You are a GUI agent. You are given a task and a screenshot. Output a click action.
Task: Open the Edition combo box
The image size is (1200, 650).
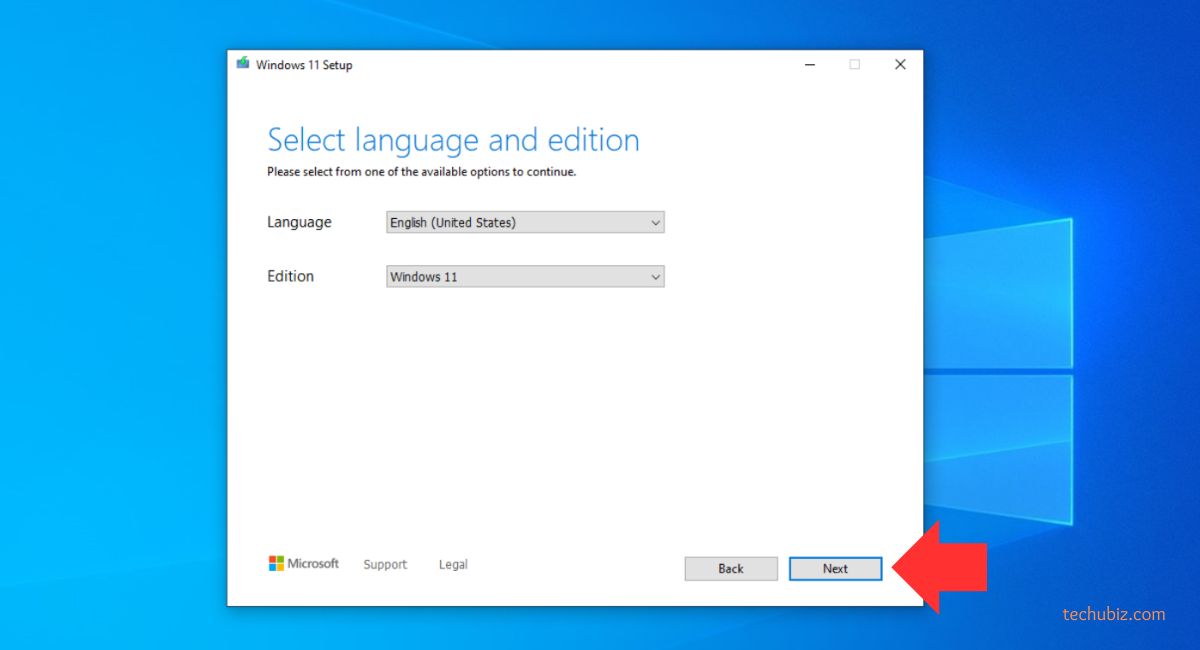(517, 276)
